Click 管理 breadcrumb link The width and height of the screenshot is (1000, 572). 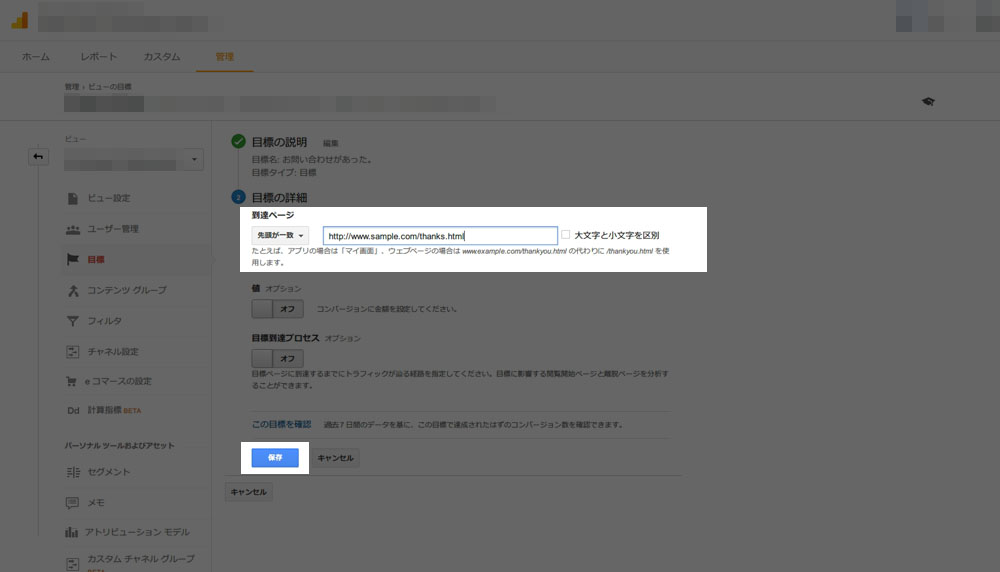pos(71,87)
